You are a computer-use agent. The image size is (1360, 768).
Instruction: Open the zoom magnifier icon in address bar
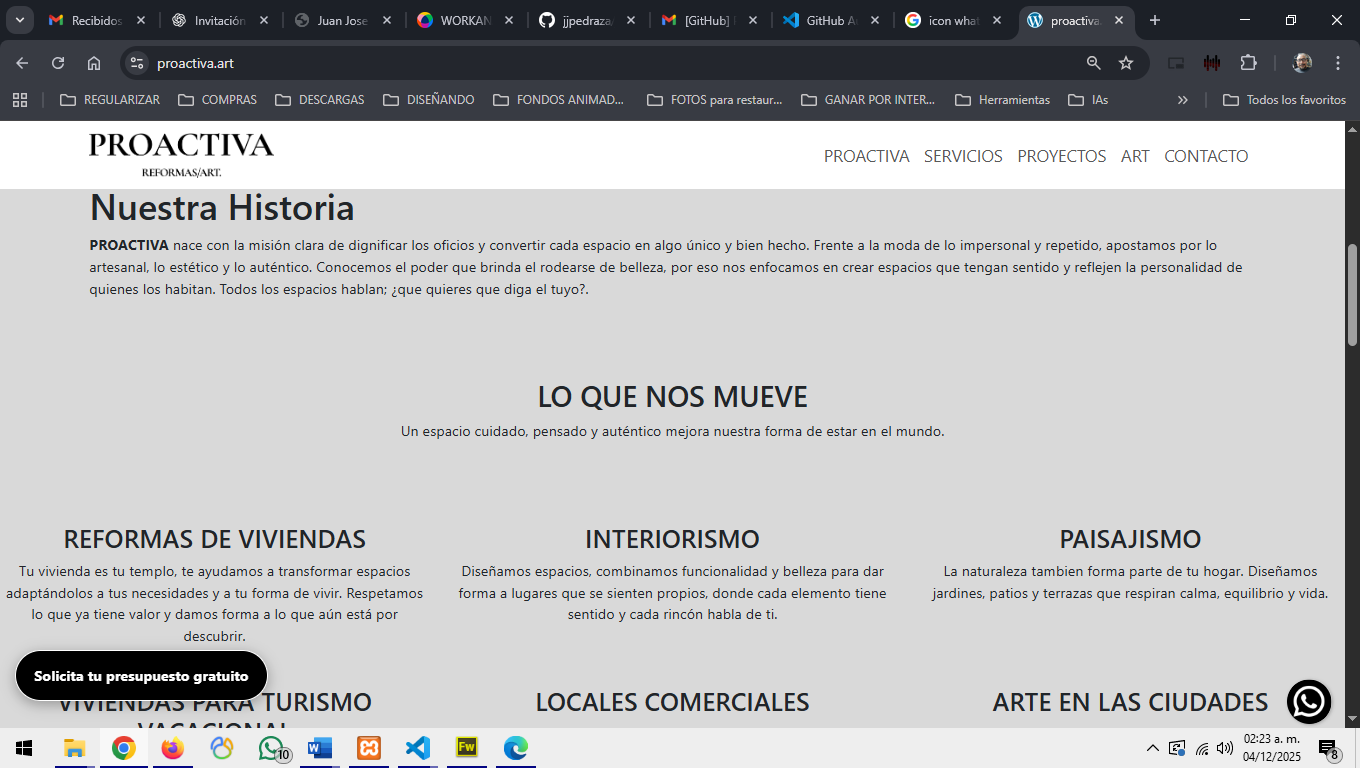coord(1094,63)
